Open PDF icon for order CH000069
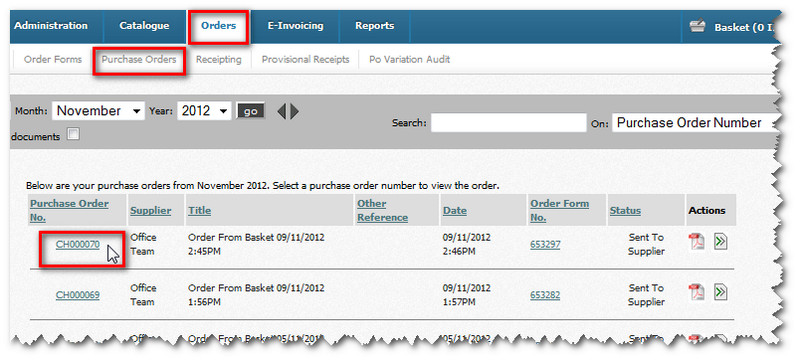This screenshot has height=362, width=800. click(696, 293)
